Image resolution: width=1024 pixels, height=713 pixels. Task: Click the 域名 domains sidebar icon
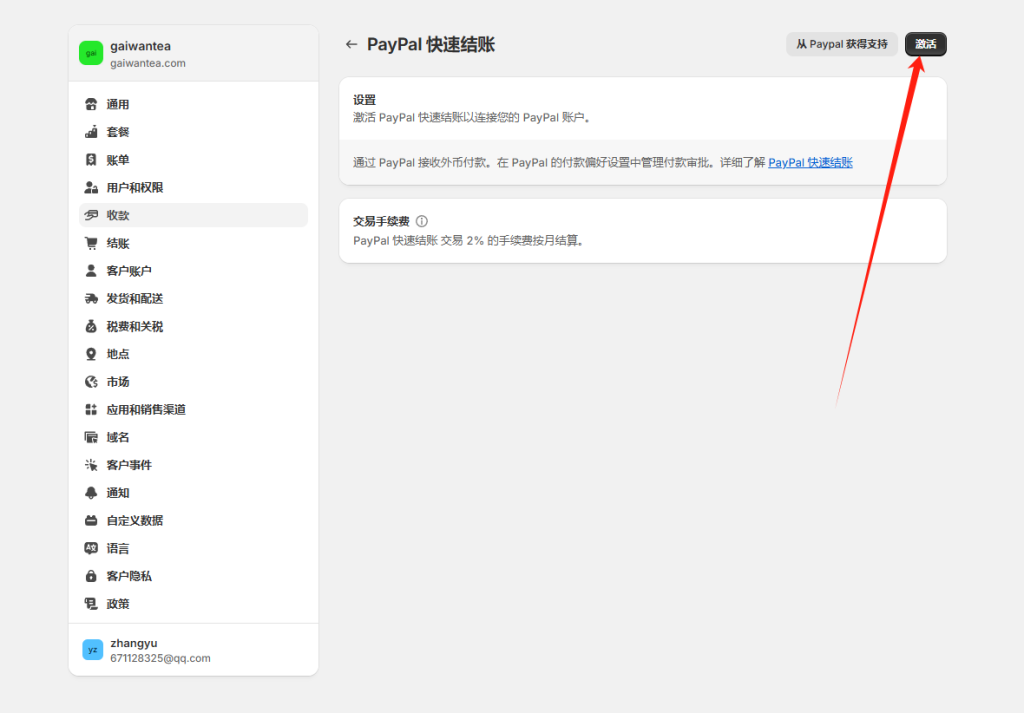point(90,436)
